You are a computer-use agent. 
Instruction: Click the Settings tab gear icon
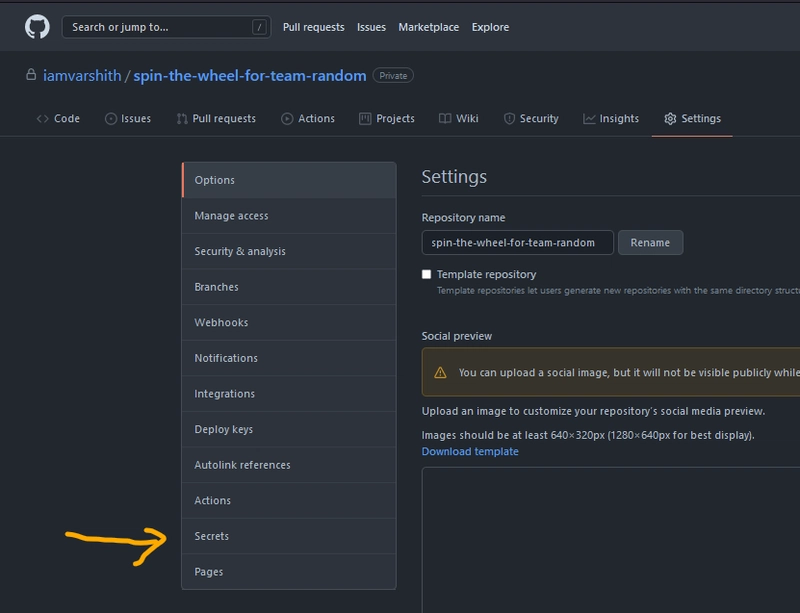[670, 119]
